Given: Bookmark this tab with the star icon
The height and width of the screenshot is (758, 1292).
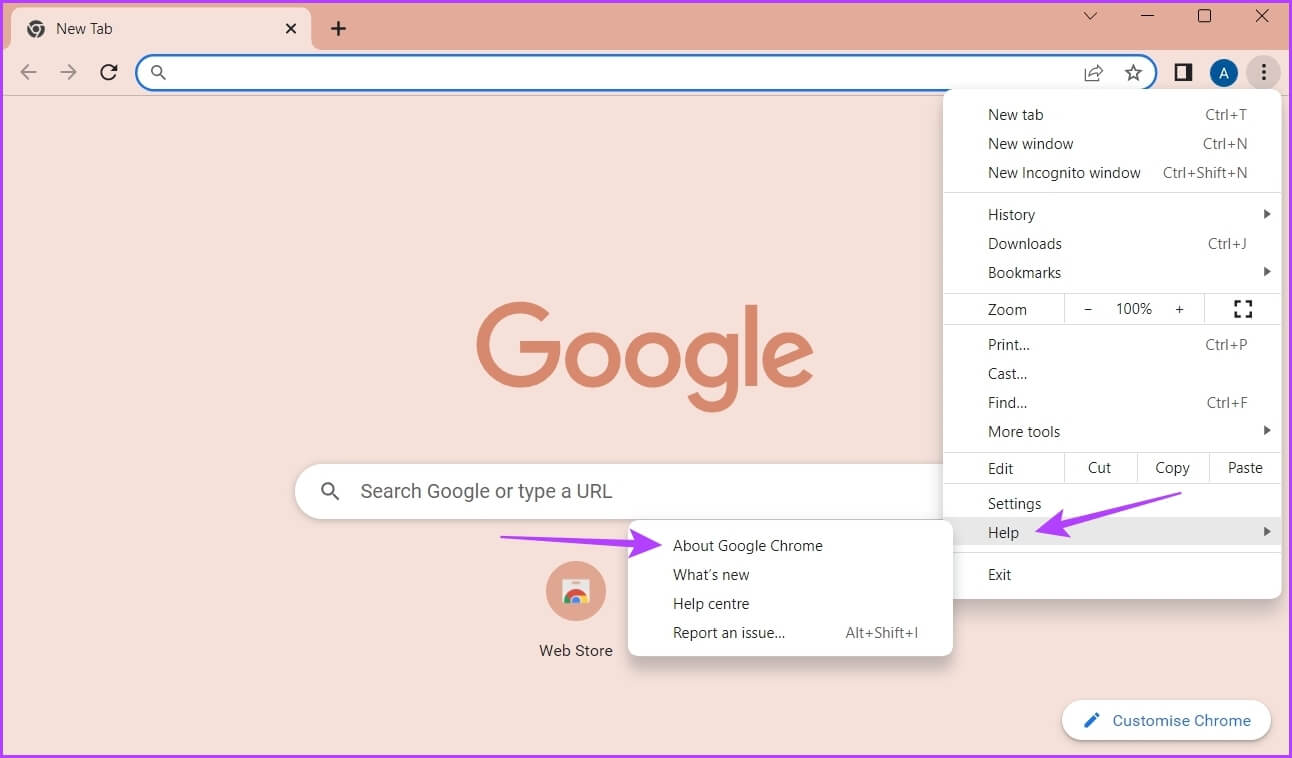Looking at the screenshot, I should point(1133,72).
